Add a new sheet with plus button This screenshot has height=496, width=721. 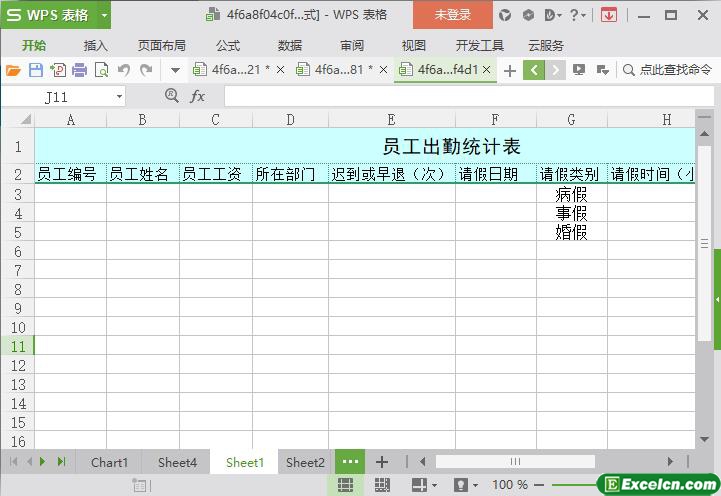pyautogui.click(x=381, y=462)
